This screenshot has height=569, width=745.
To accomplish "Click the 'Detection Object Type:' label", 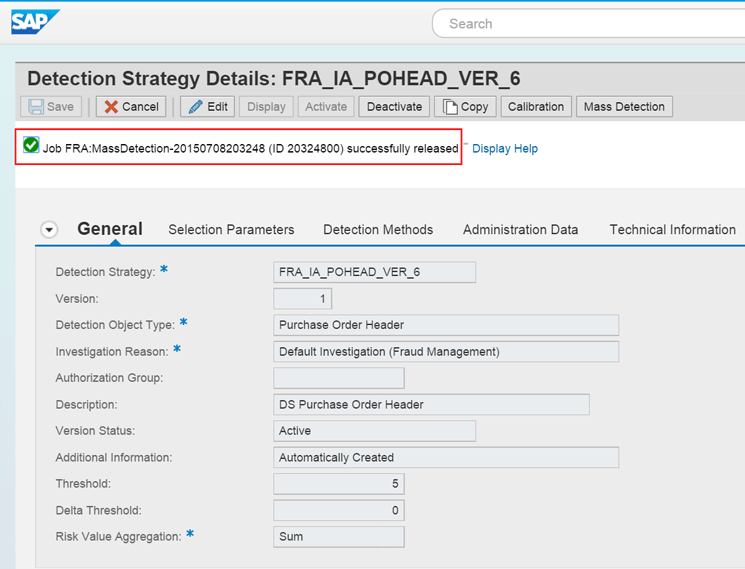I will coord(115,325).
